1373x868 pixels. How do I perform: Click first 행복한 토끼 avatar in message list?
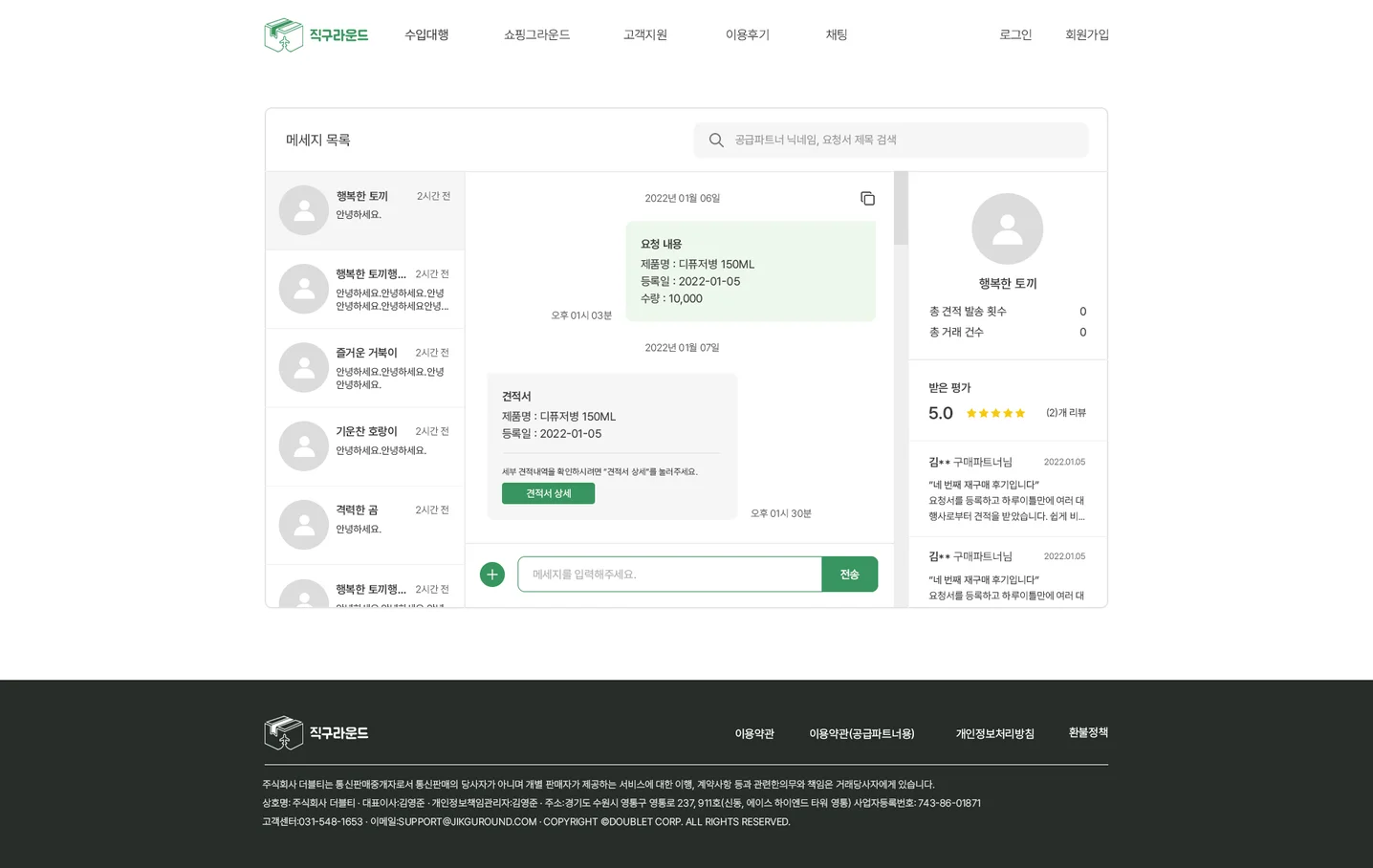[304, 210]
